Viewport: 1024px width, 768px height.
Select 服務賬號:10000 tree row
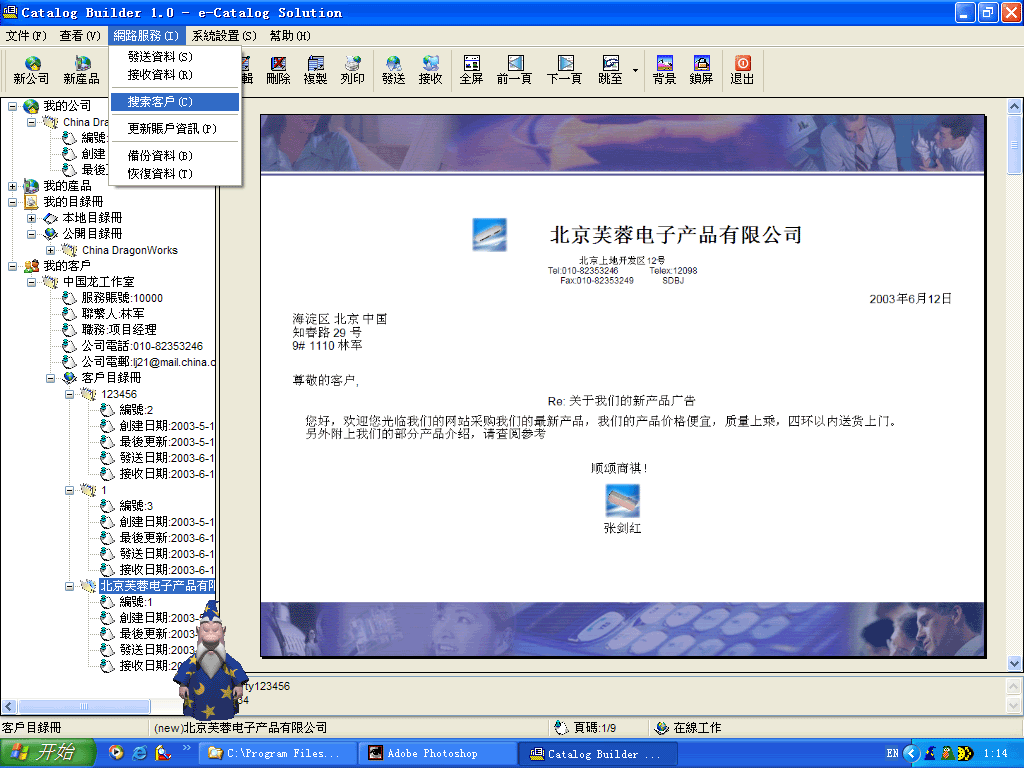[122, 298]
